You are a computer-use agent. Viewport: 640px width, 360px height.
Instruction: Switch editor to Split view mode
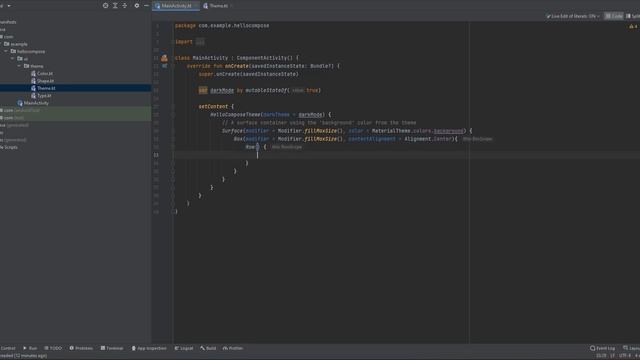coord(633,16)
